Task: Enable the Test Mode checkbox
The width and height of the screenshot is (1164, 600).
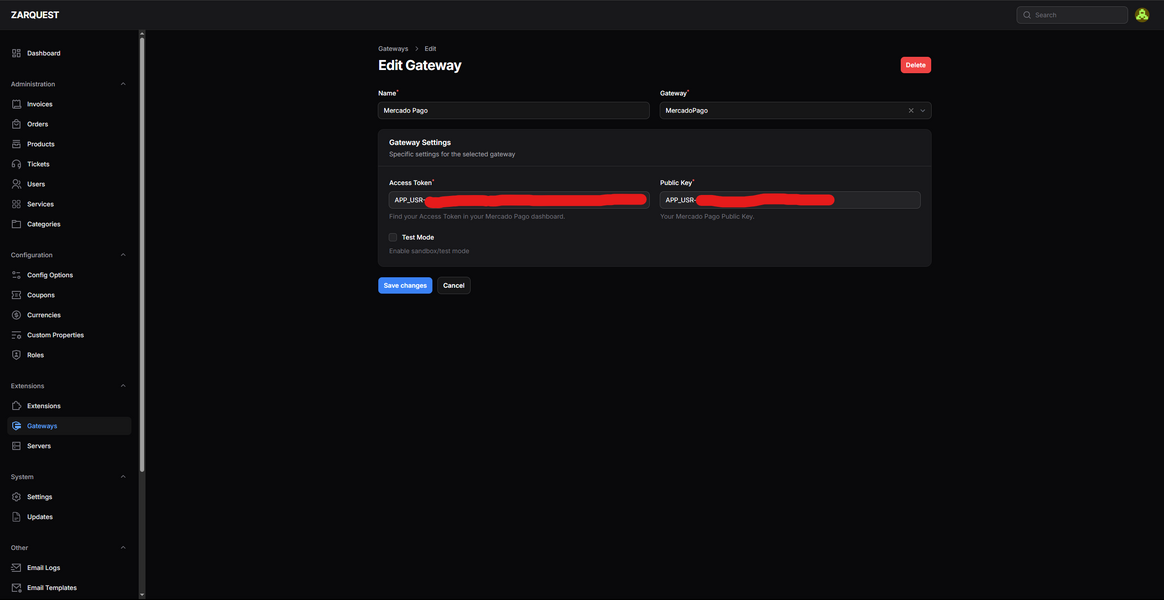Action: point(393,238)
